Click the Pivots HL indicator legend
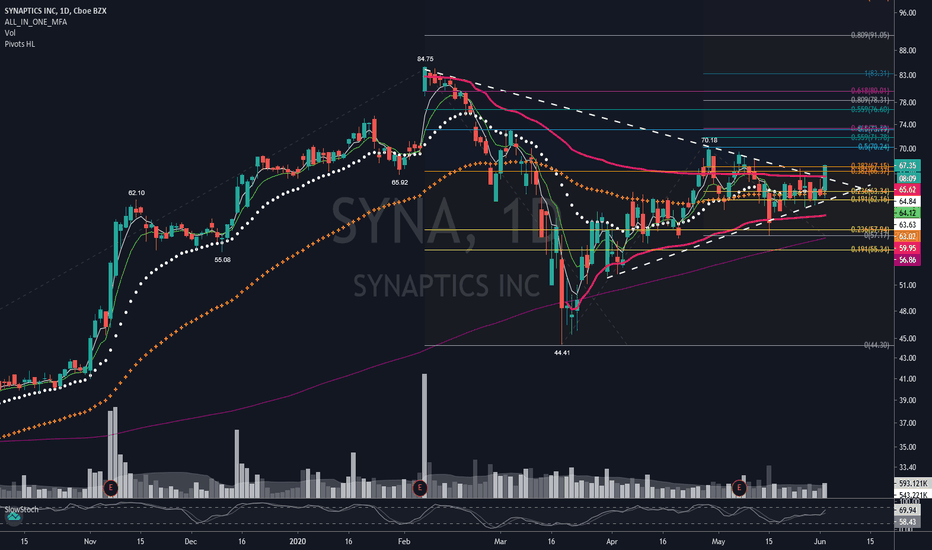Viewport: 932px width, 550px height. point(20,44)
